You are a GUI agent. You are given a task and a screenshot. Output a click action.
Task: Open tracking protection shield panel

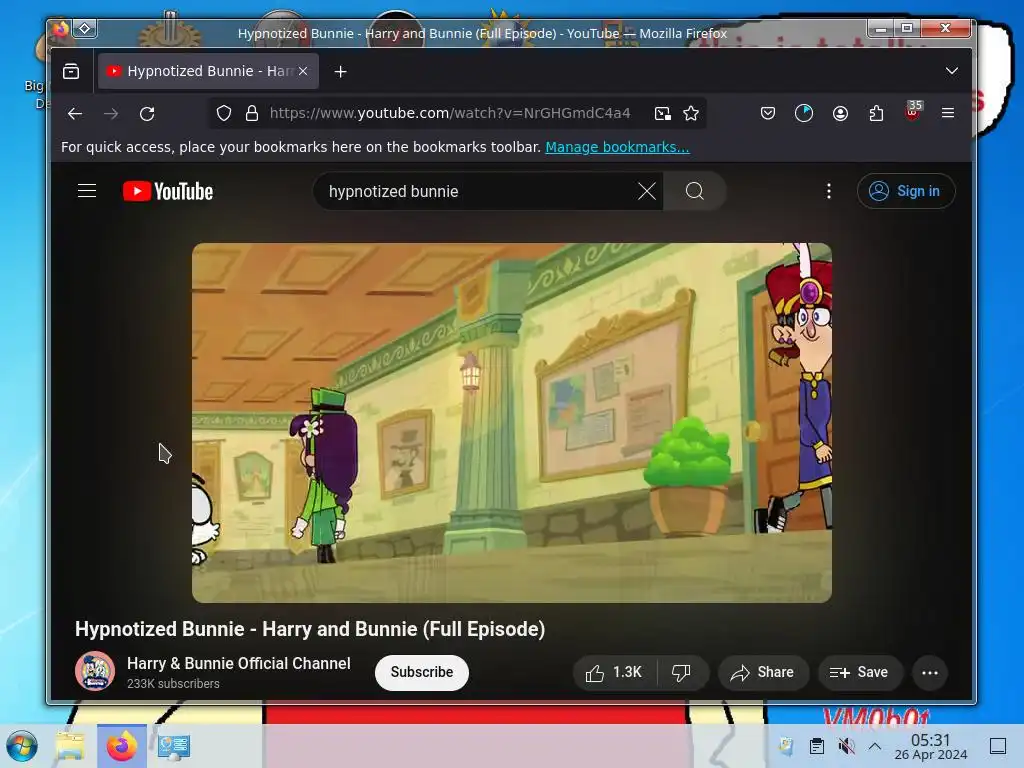[x=224, y=114]
